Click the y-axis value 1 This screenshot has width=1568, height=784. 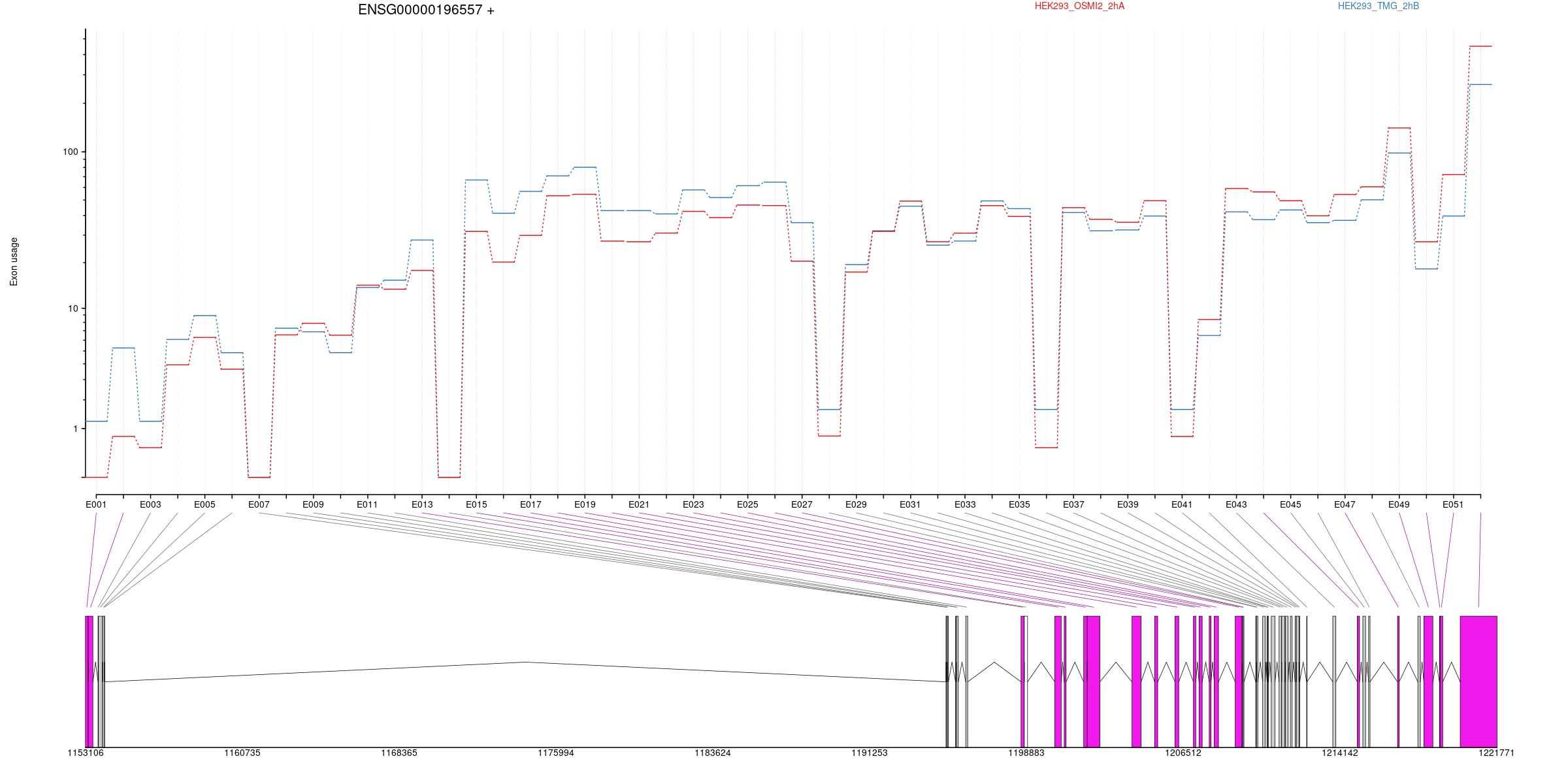pyautogui.click(x=74, y=429)
